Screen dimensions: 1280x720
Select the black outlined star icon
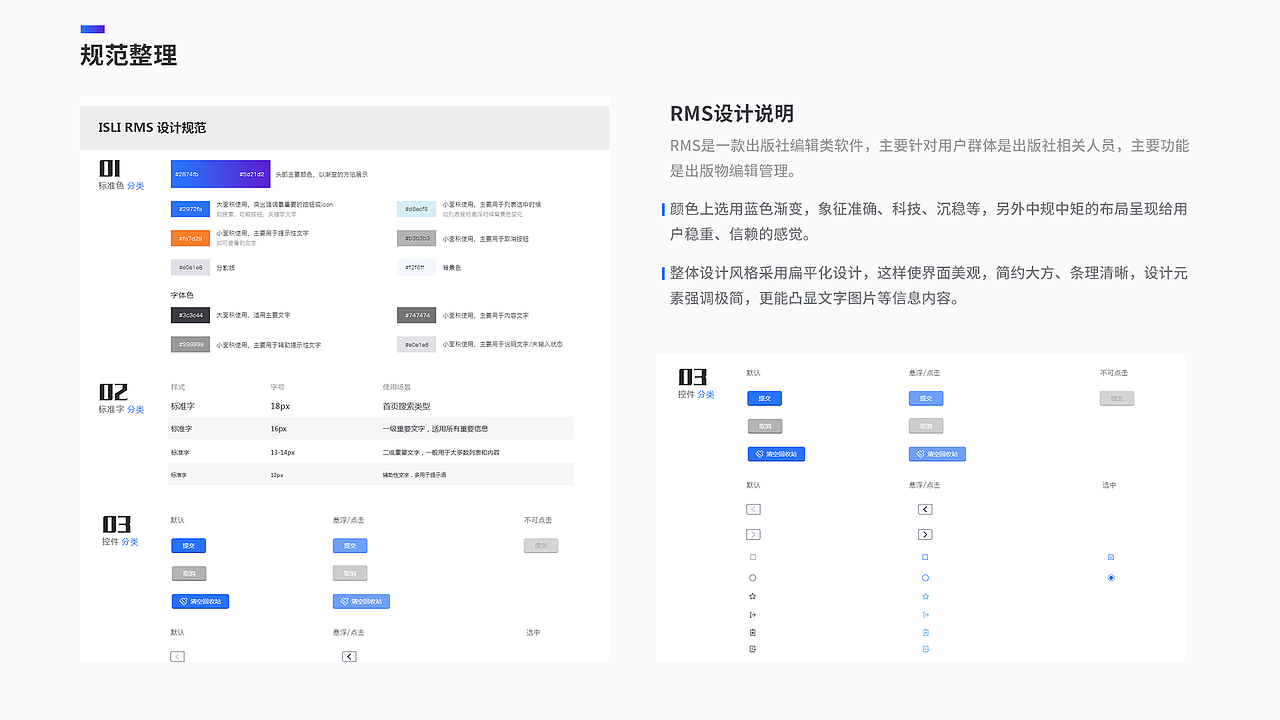pyautogui.click(x=753, y=596)
